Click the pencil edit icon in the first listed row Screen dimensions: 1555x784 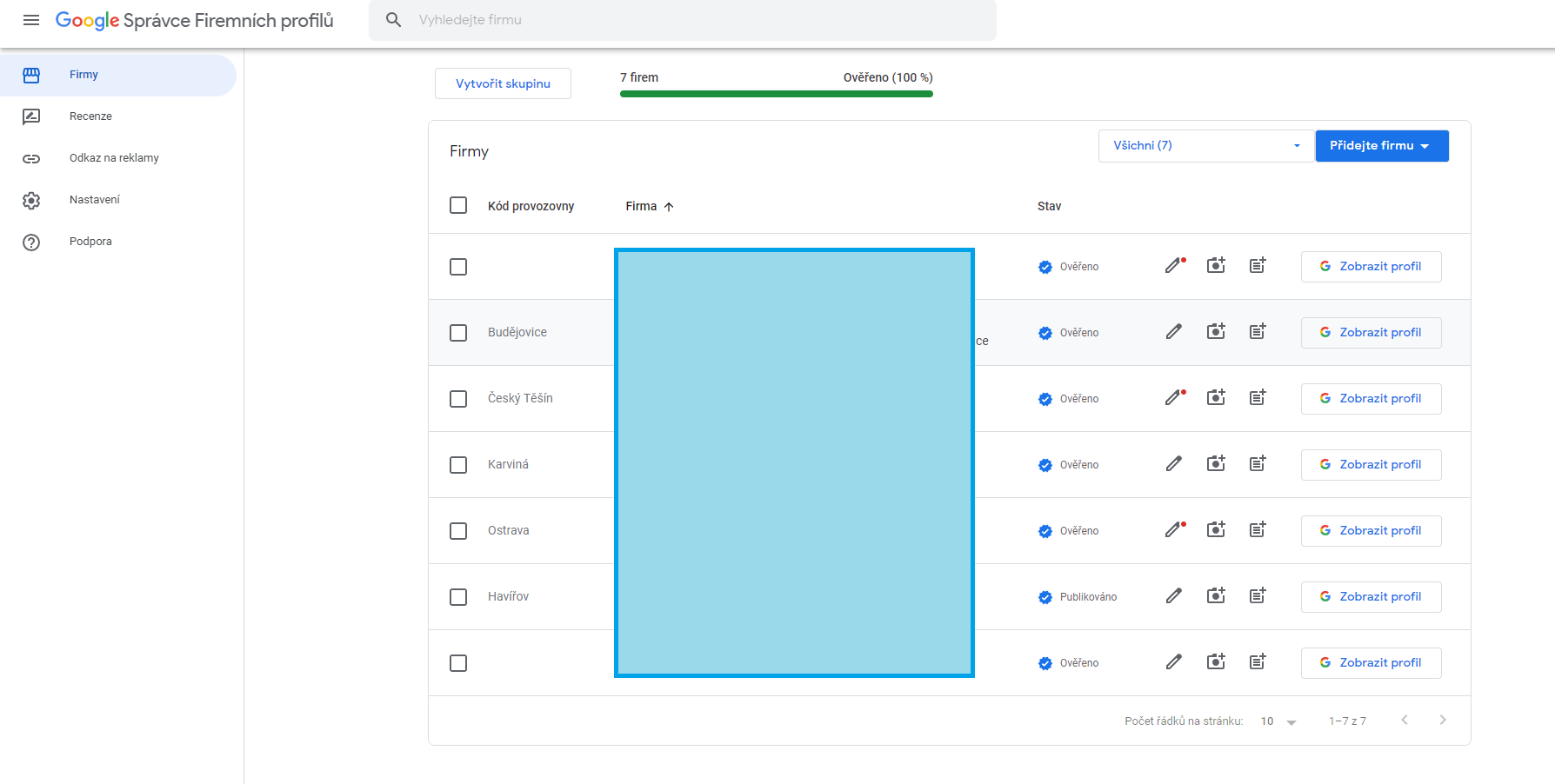point(1175,266)
